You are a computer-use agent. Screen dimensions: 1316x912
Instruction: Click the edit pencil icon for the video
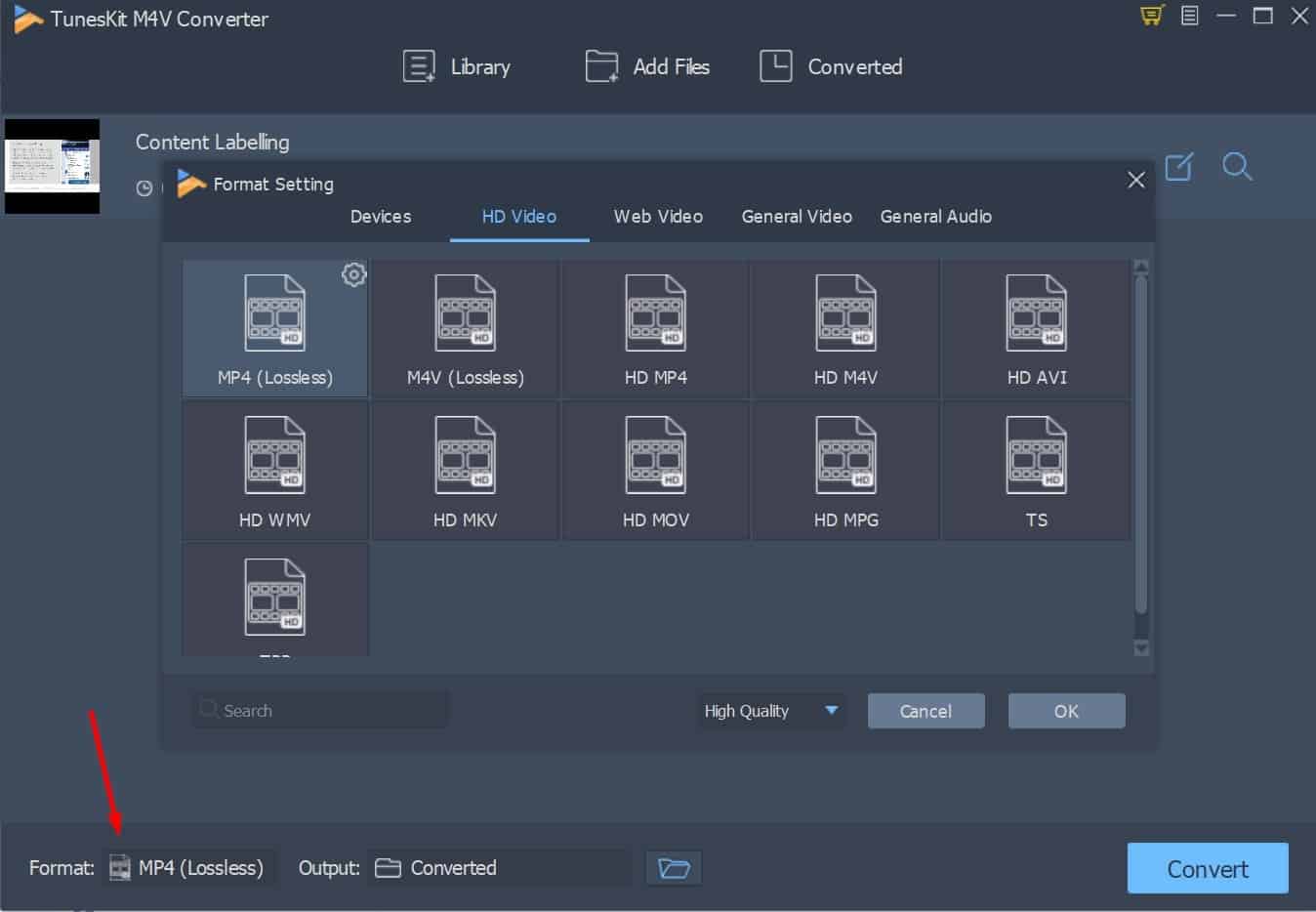pos(1179,166)
